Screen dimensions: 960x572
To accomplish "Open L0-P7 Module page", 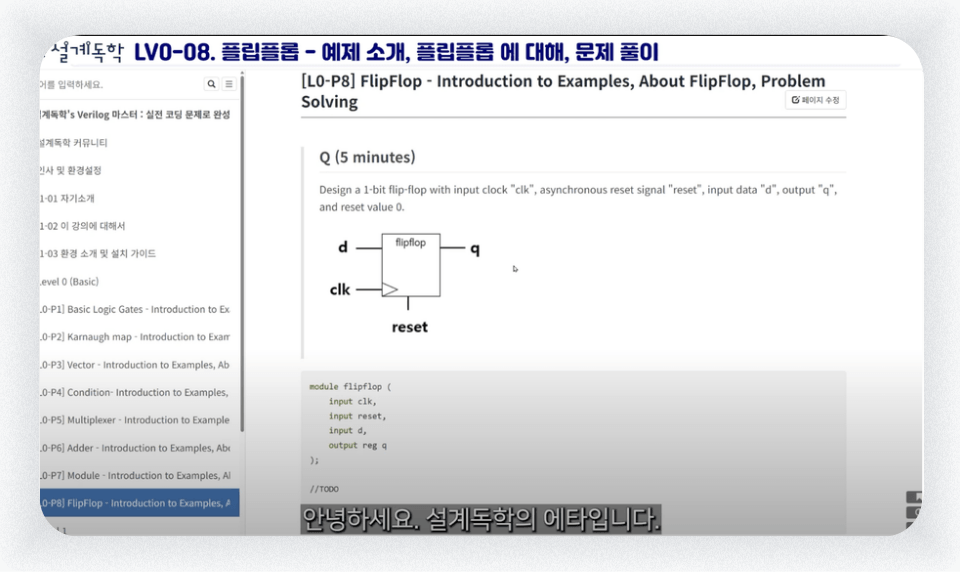I will [x=135, y=476].
